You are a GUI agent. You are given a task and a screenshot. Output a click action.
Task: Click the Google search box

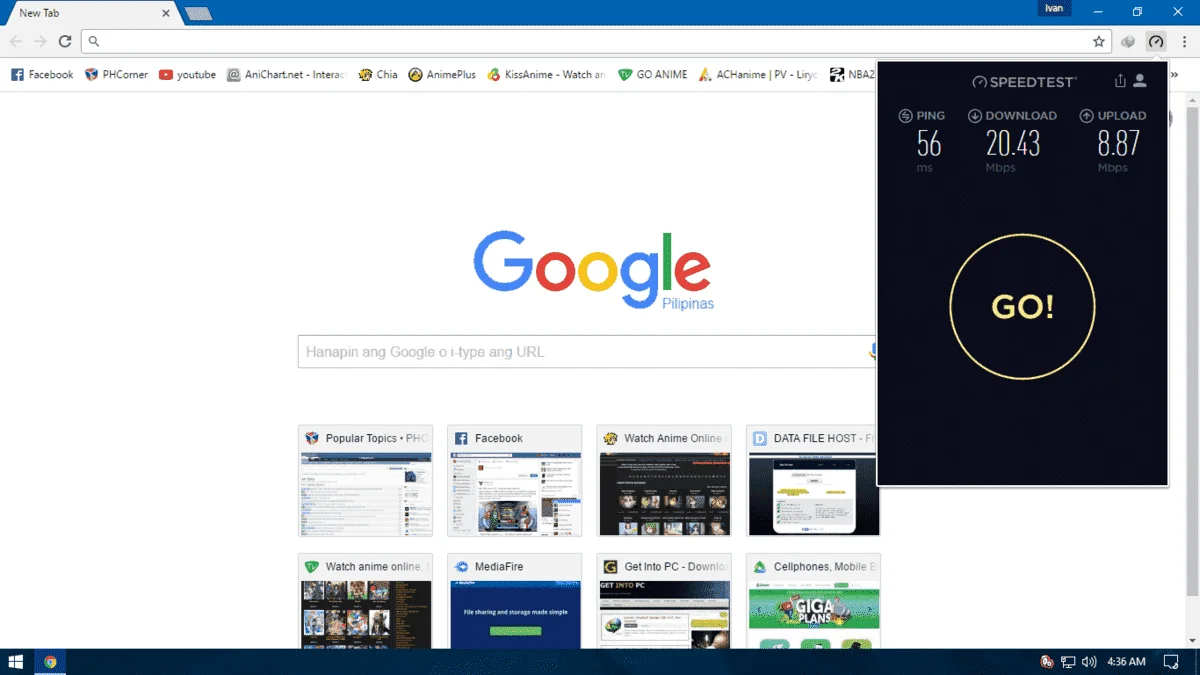click(587, 352)
